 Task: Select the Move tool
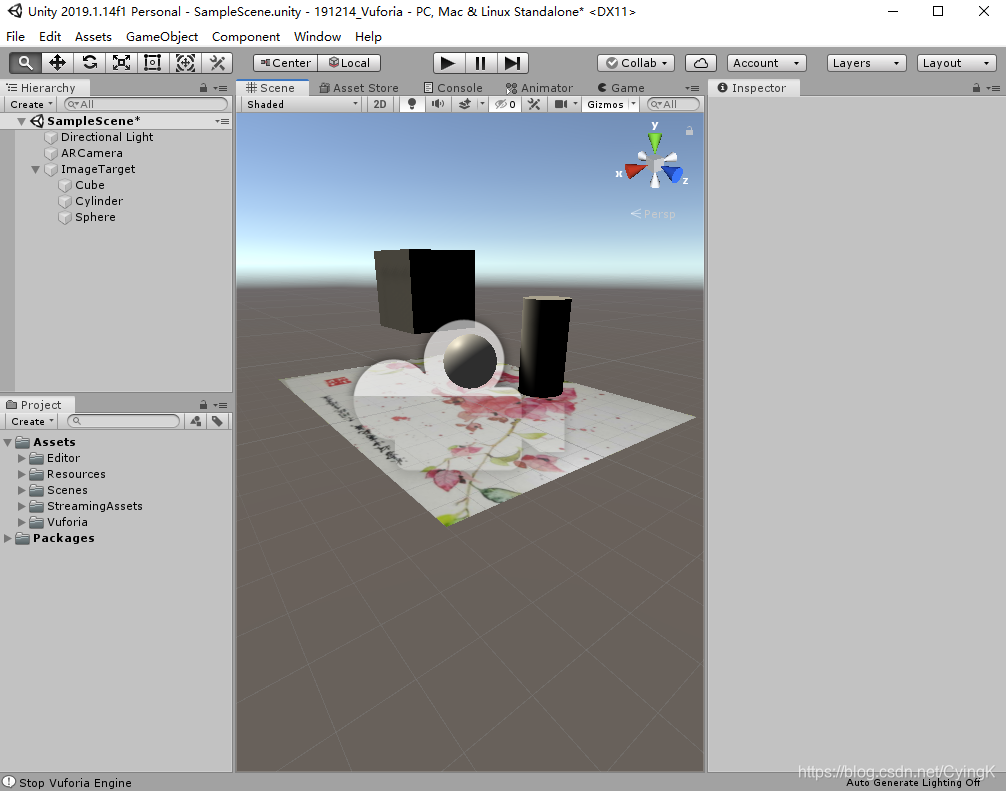pos(57,63)
